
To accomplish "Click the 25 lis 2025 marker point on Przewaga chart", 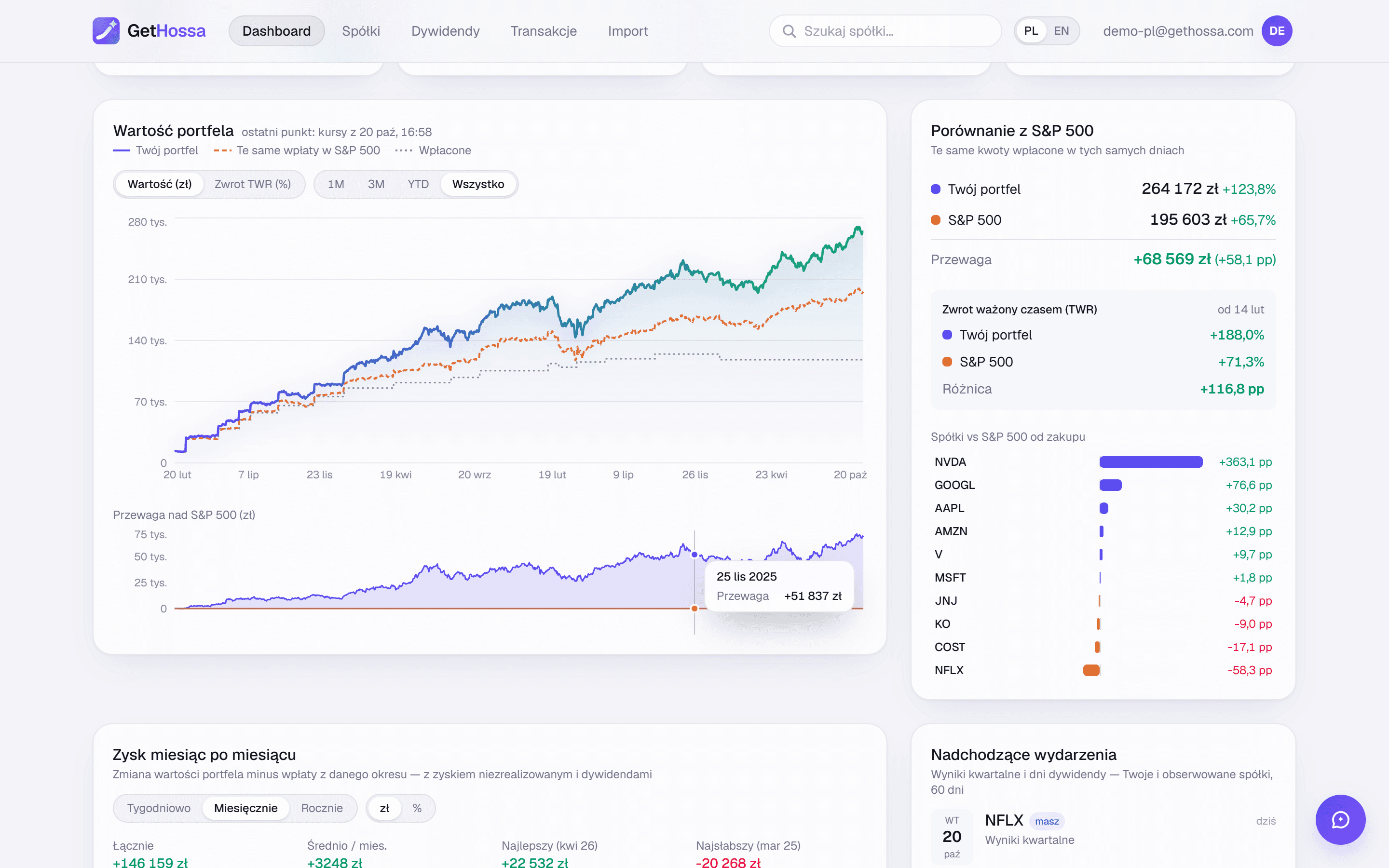I will coord(694,555).
